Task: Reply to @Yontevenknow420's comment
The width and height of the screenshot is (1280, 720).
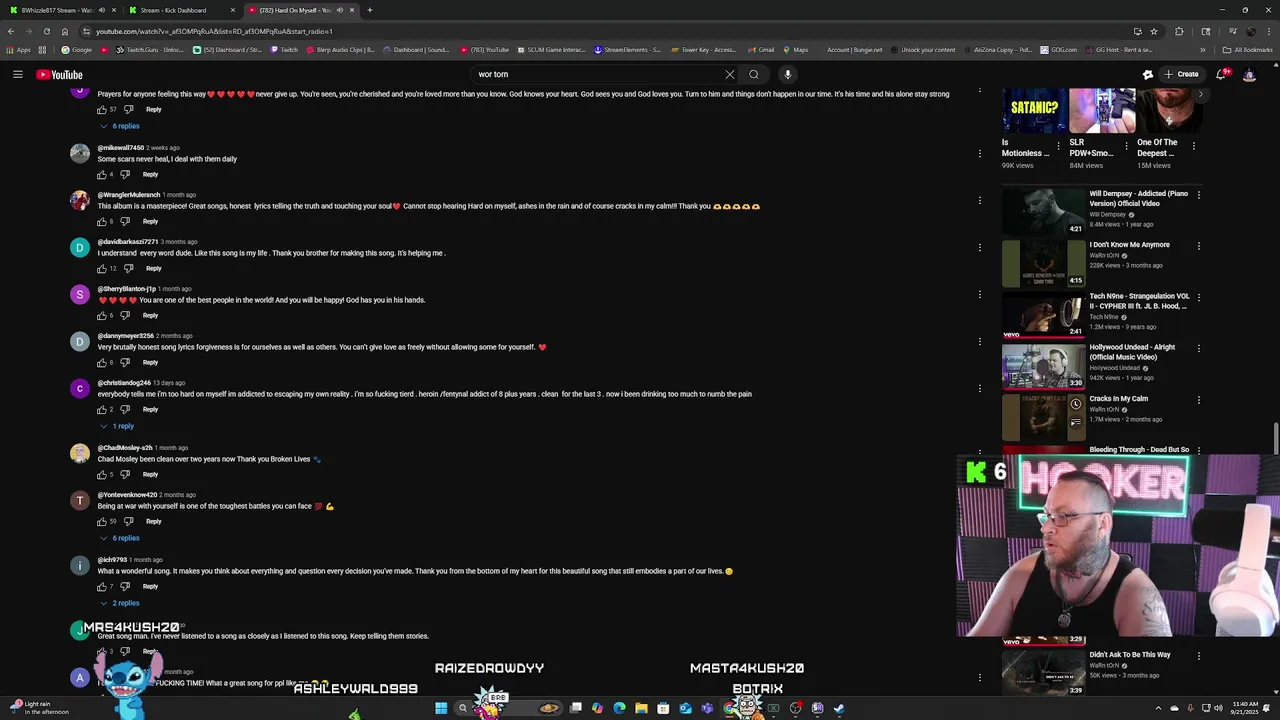Action: pyautogui.click(x=153, y=521)
